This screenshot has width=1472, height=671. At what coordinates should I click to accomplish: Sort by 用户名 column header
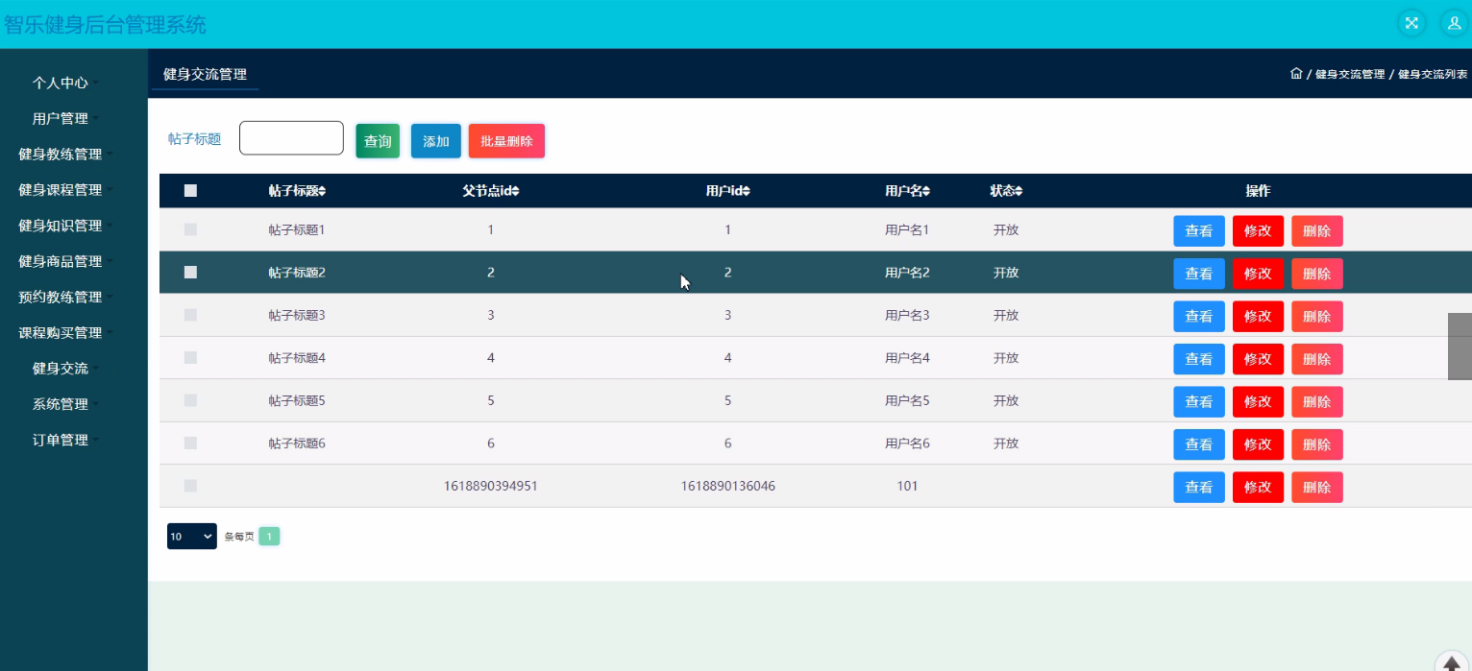coord(907,191)
